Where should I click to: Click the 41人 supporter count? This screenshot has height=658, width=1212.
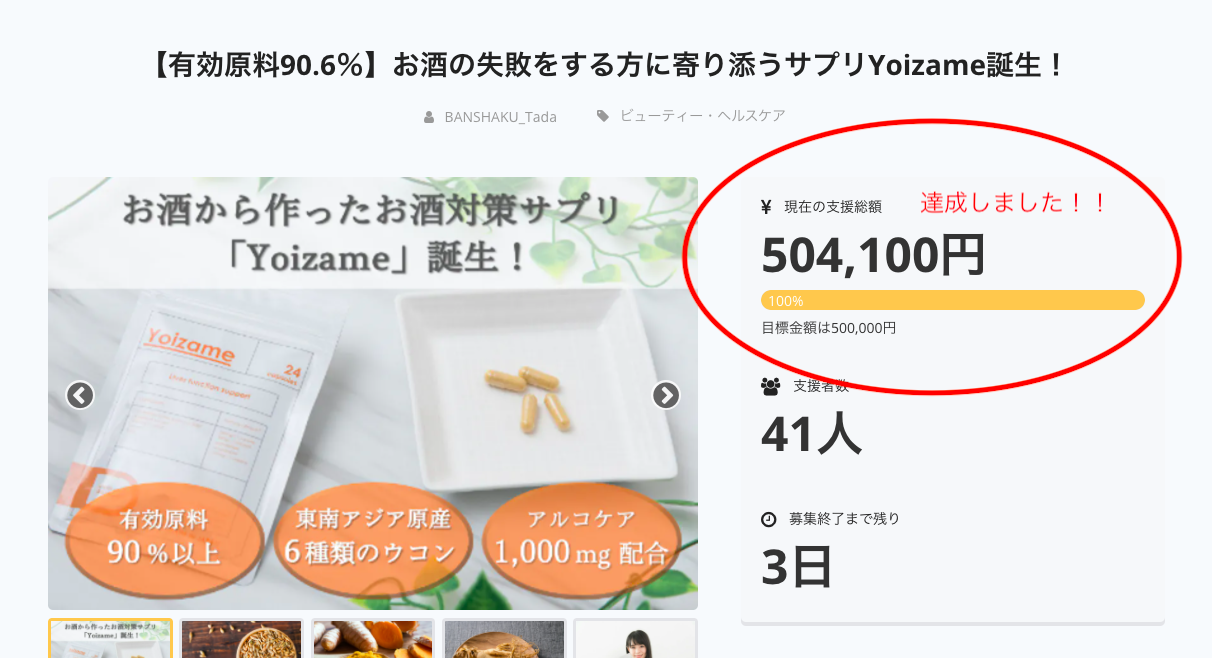(x=811, y=434)
